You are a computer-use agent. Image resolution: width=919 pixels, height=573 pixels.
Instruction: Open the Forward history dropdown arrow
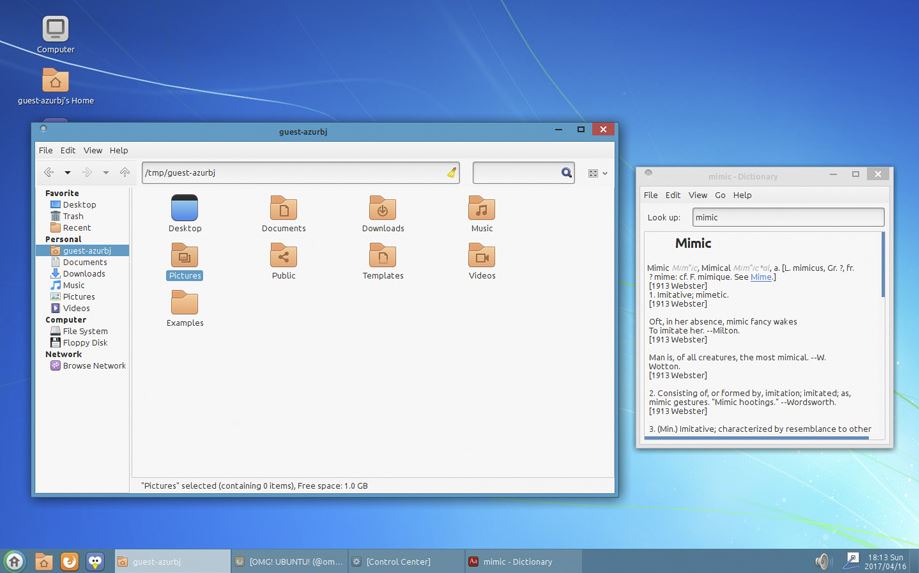106,173
